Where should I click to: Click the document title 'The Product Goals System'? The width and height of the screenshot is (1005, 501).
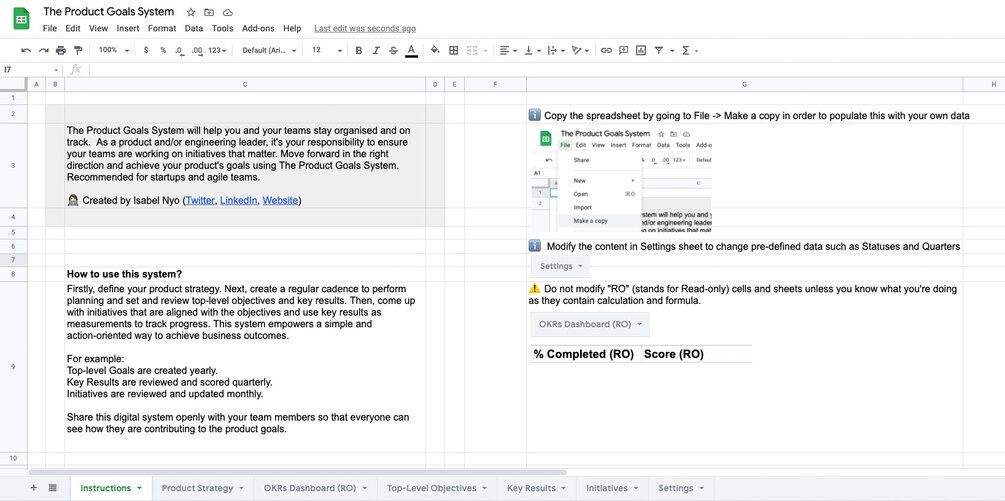[x=108, y=12]
